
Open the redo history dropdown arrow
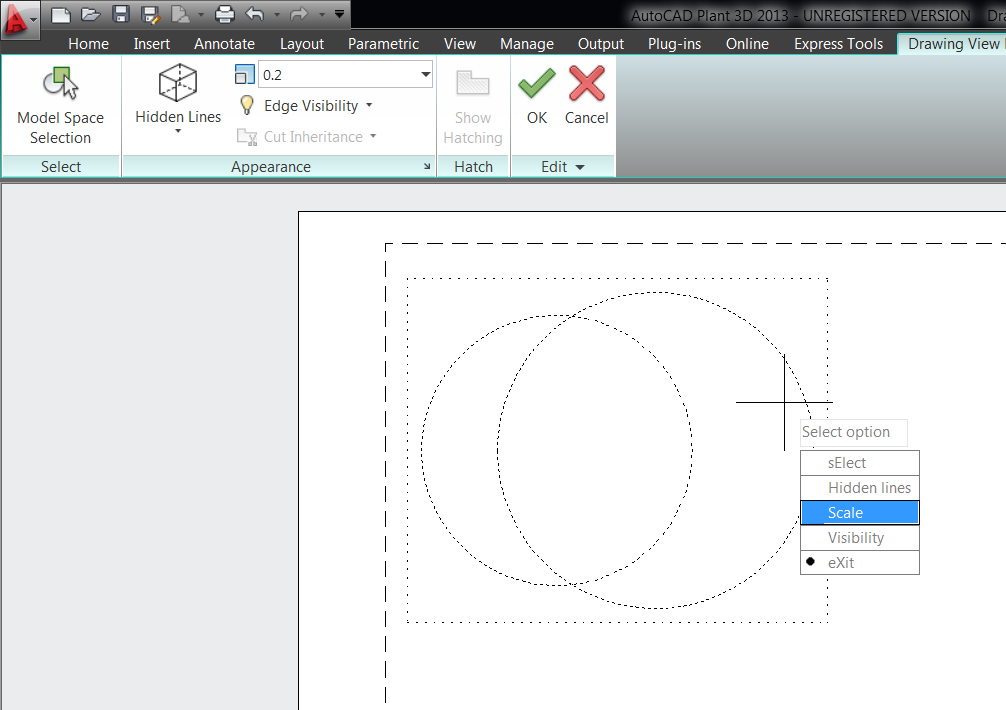pos(322,14)
